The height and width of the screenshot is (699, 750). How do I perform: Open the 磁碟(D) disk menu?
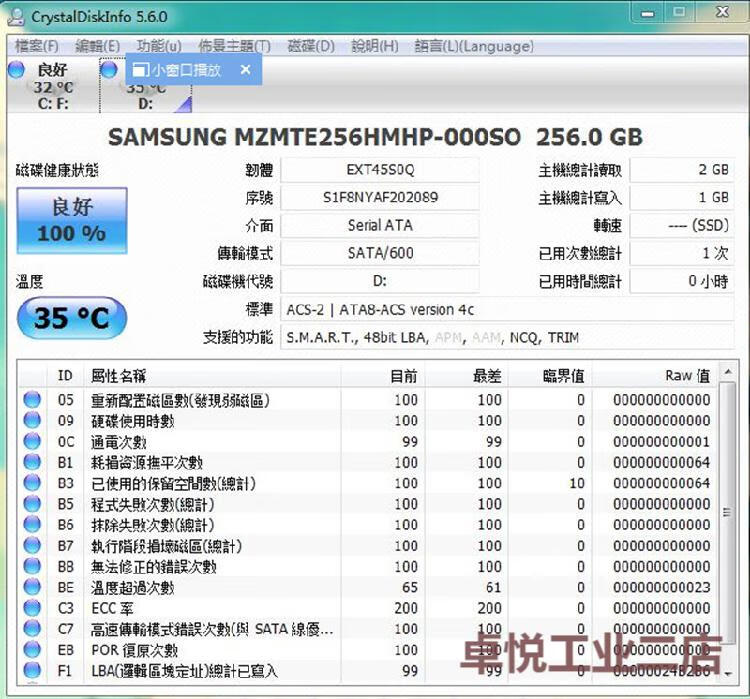tap(311, 46)
